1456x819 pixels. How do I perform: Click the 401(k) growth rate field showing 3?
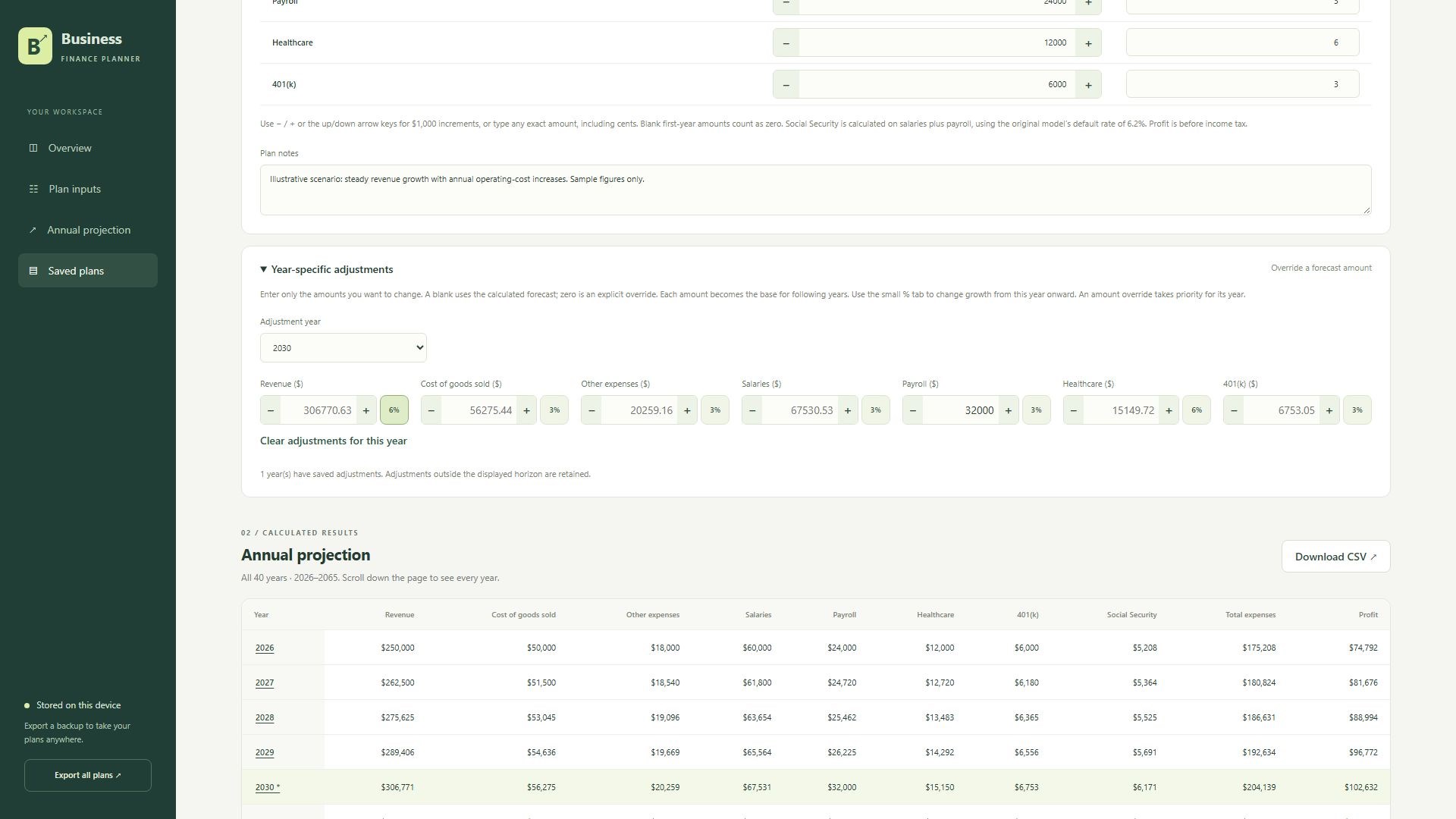point(1243,84)
